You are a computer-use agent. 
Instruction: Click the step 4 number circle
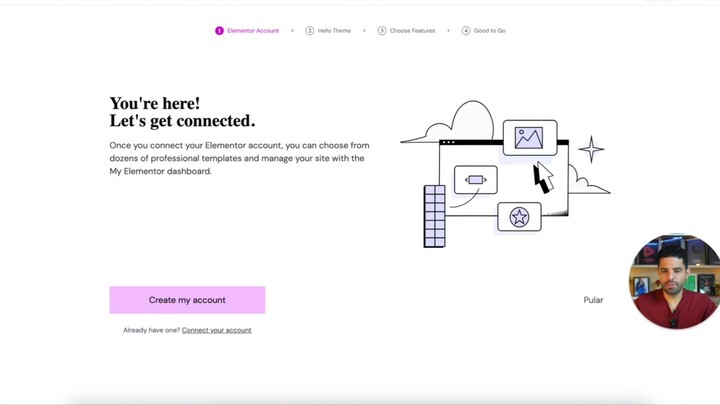click(466, 31)
